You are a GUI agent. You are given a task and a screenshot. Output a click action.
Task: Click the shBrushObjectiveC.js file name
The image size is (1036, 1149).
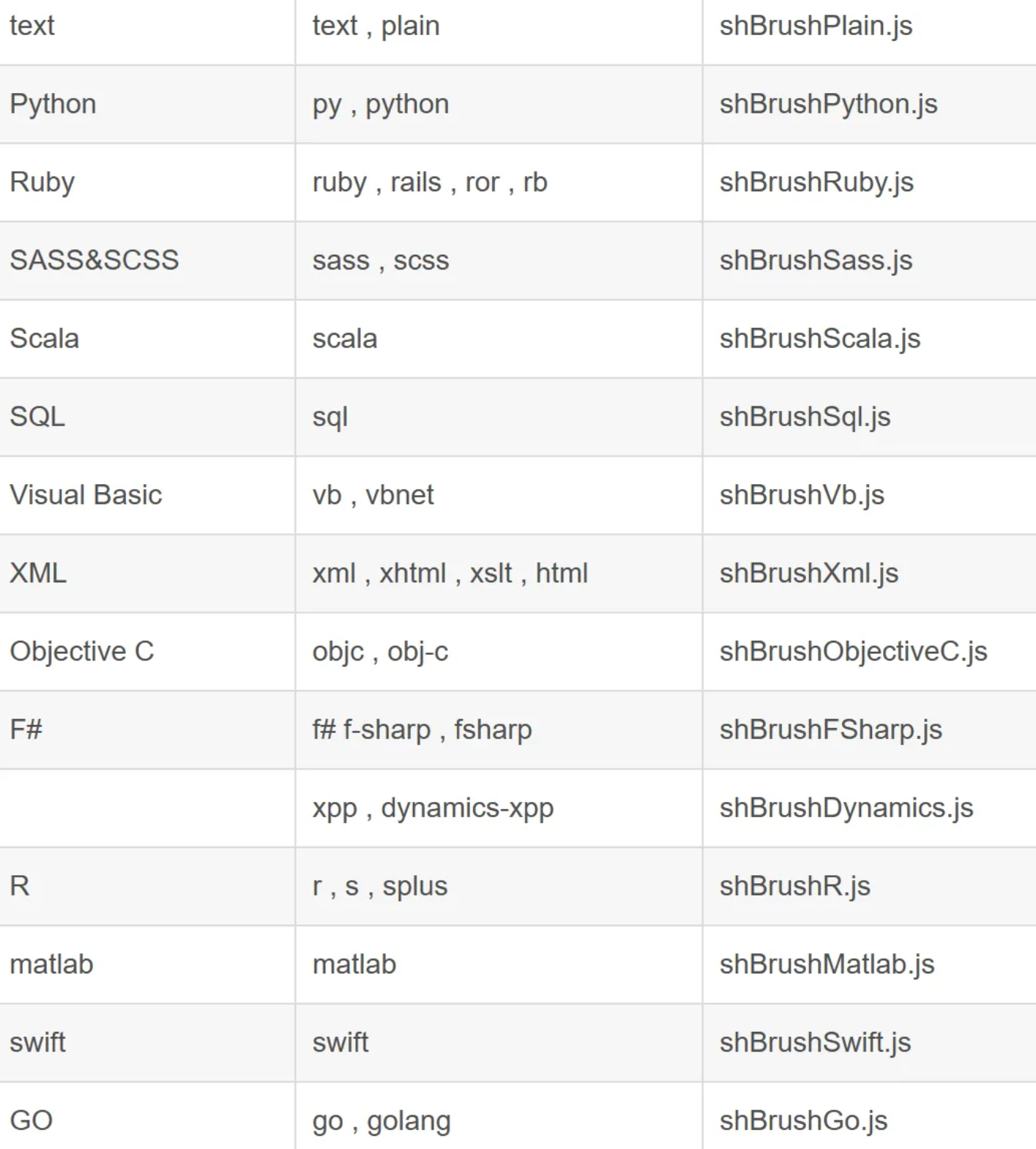tap(854, 652)
